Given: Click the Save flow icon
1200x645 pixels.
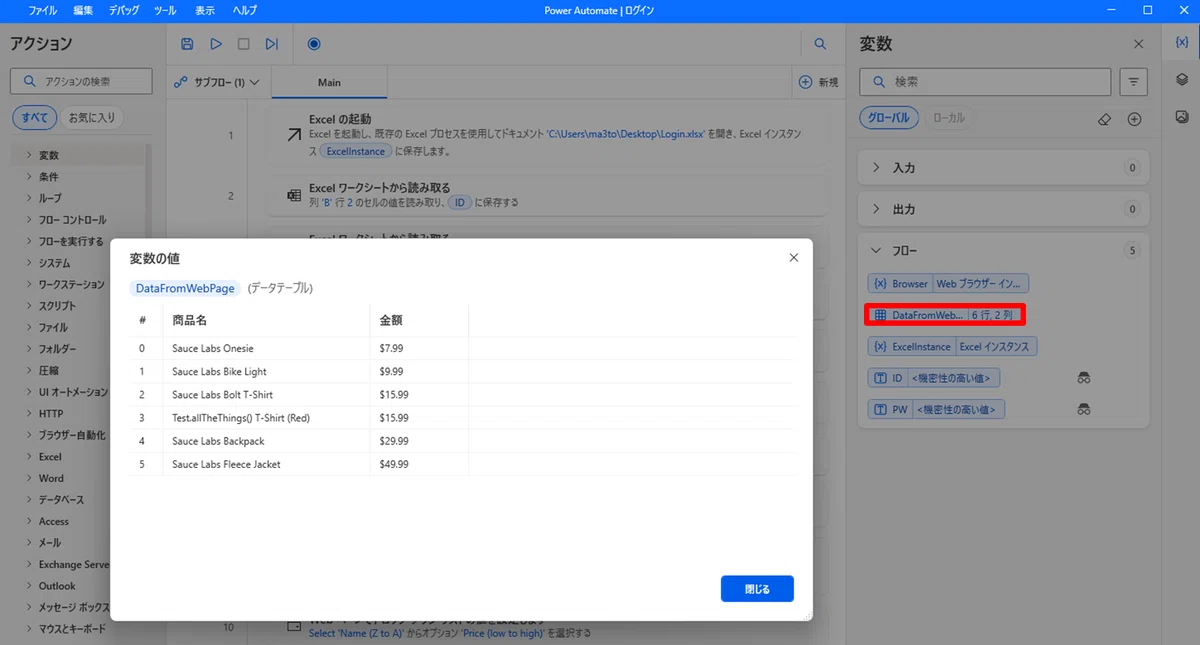Looking at the screenshot, I should point(187,44).
